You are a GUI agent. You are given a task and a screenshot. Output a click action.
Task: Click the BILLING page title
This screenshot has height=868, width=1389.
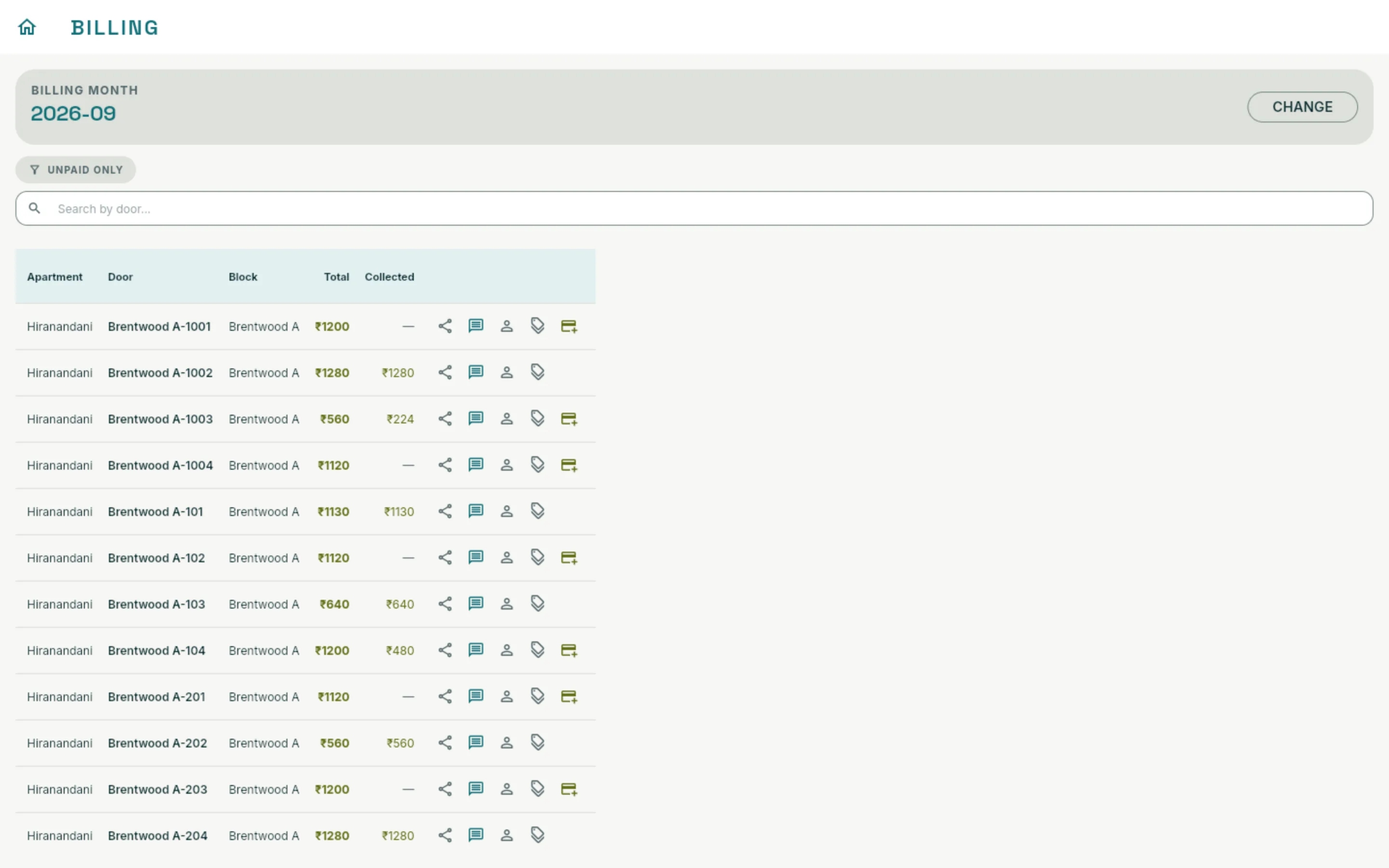click(114, 27)
